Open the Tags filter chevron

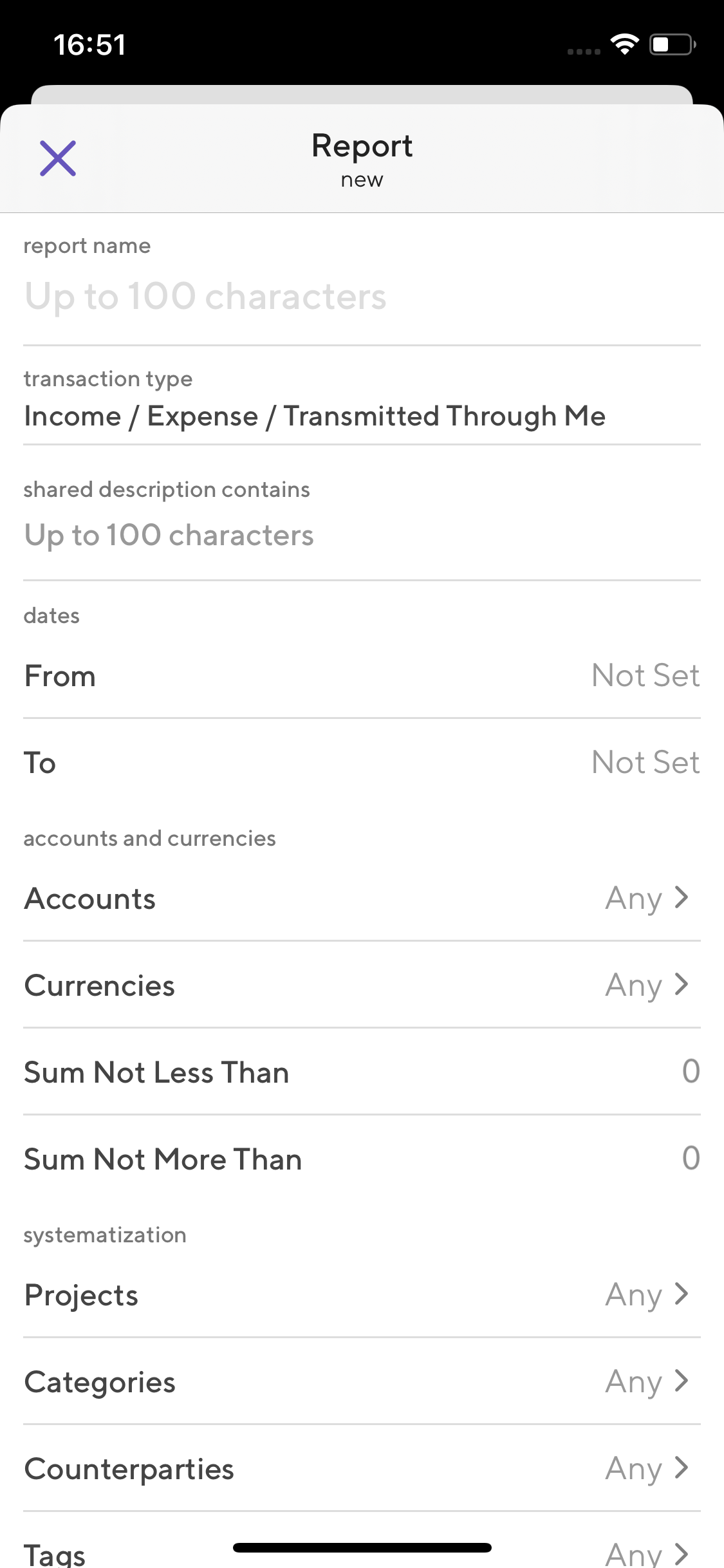coord(682,1554)
